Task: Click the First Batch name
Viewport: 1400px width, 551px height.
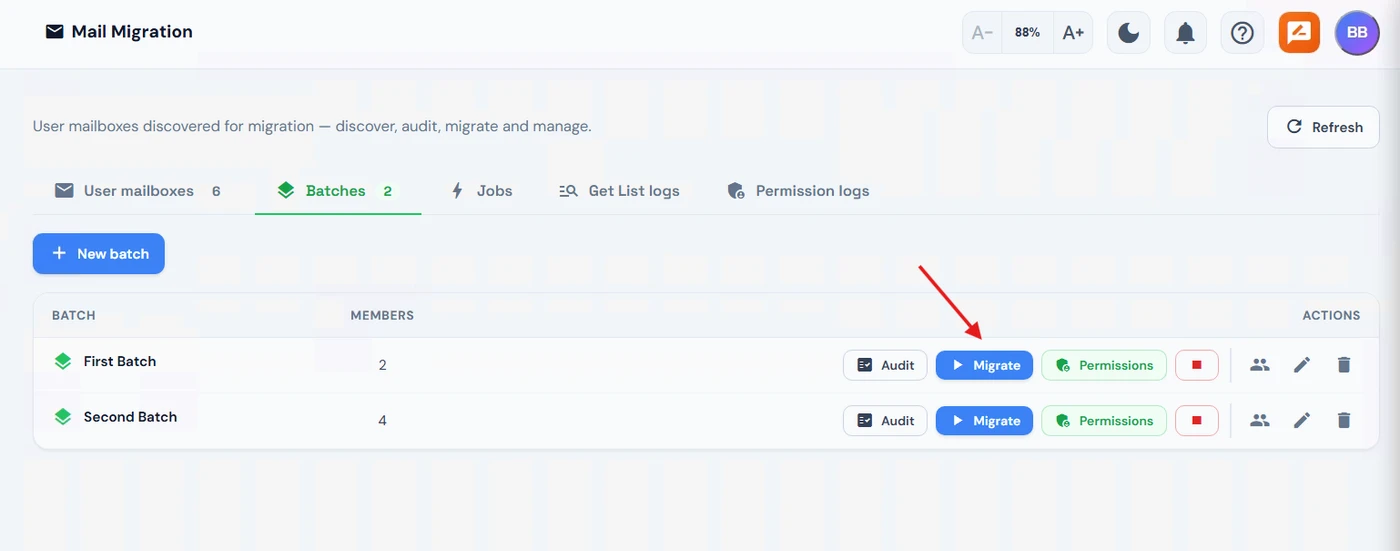Action: click(120, 361)
